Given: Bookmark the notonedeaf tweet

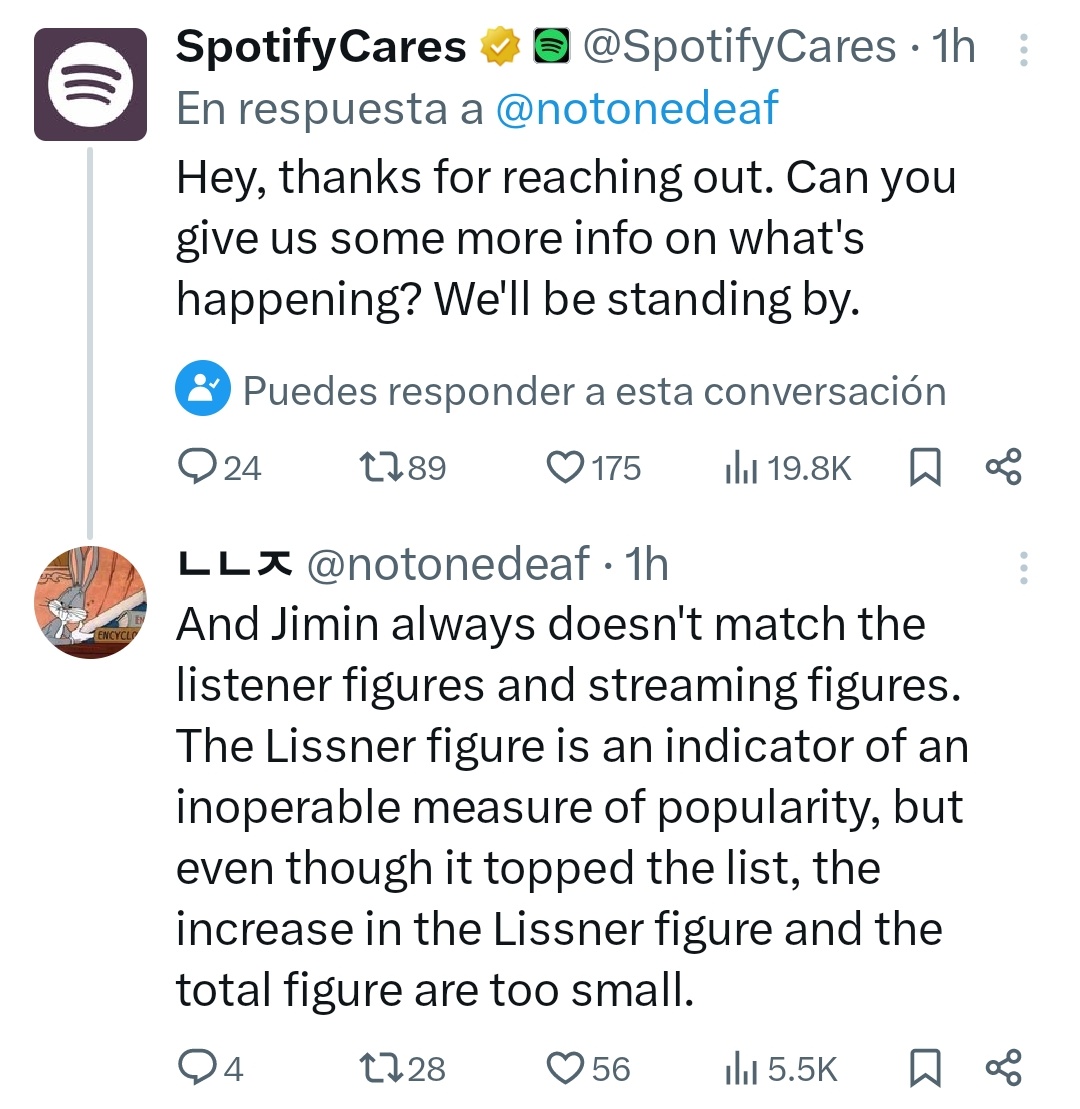Looking at the screenshot, I should (924, 1068).
